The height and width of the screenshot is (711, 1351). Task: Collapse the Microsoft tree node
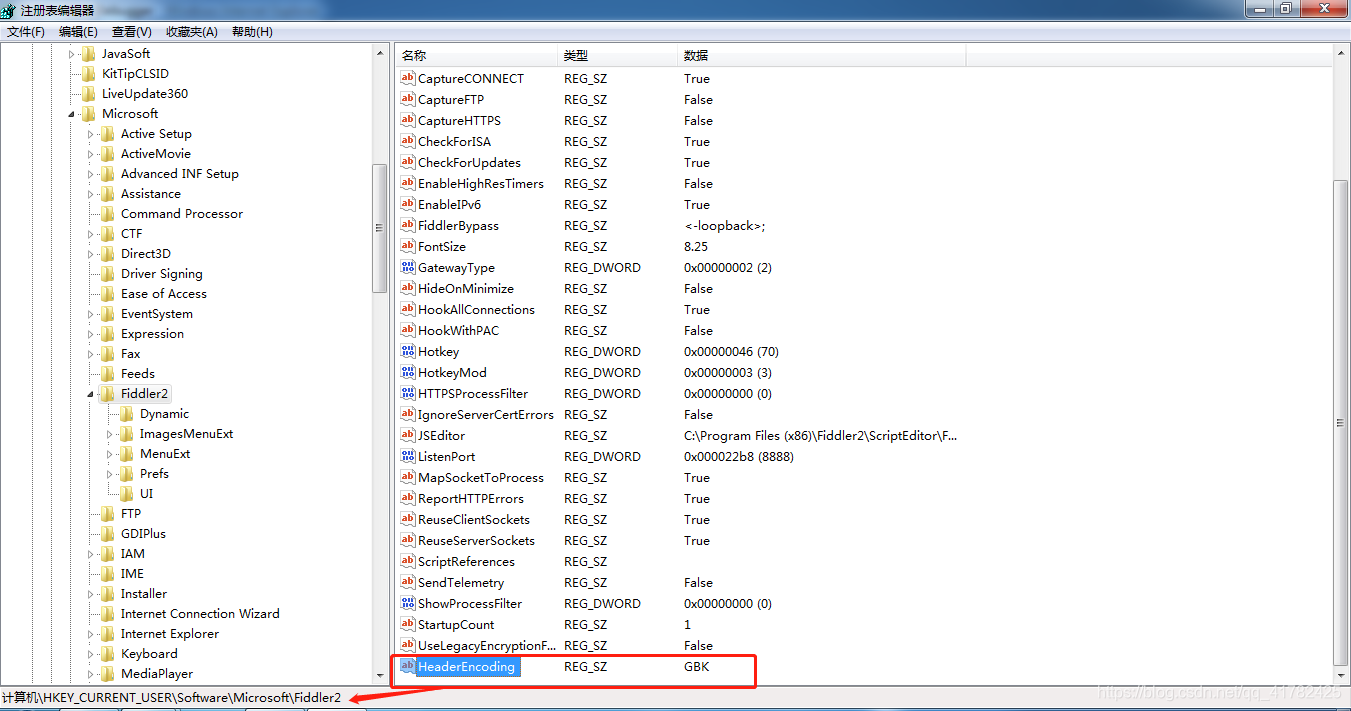71,114
